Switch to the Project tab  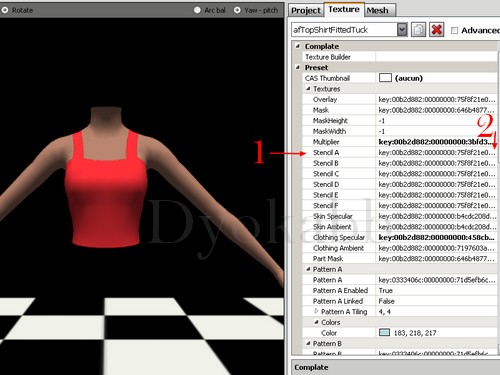coord(306,10)
